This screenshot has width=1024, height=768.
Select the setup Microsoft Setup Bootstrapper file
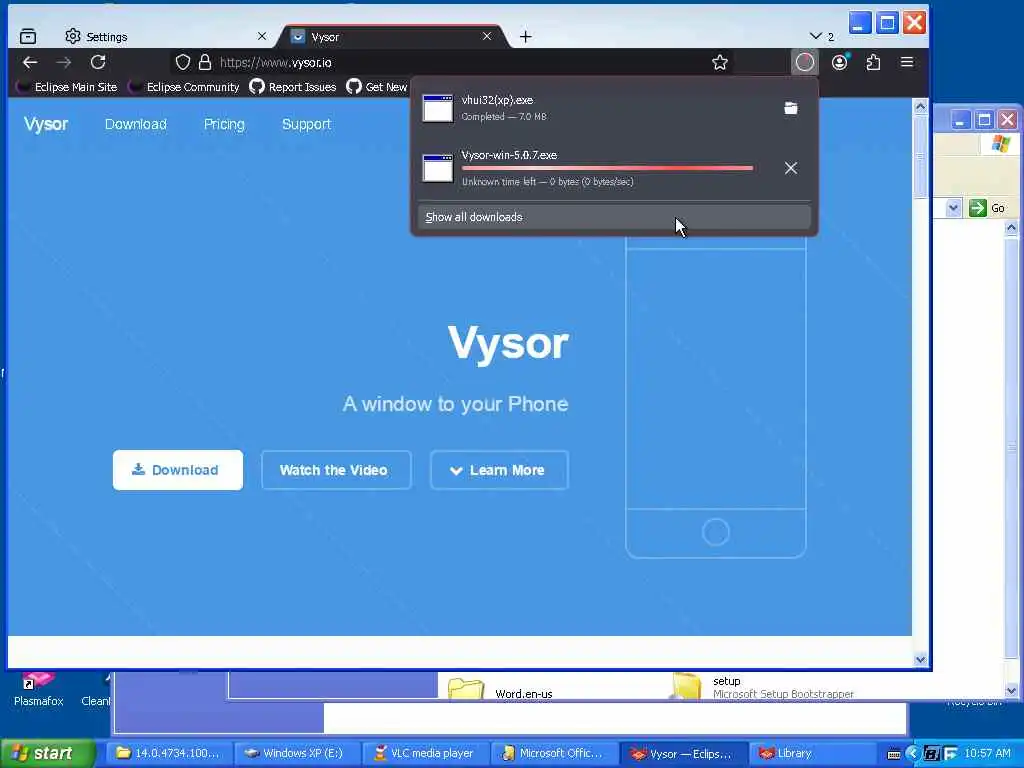763,687
